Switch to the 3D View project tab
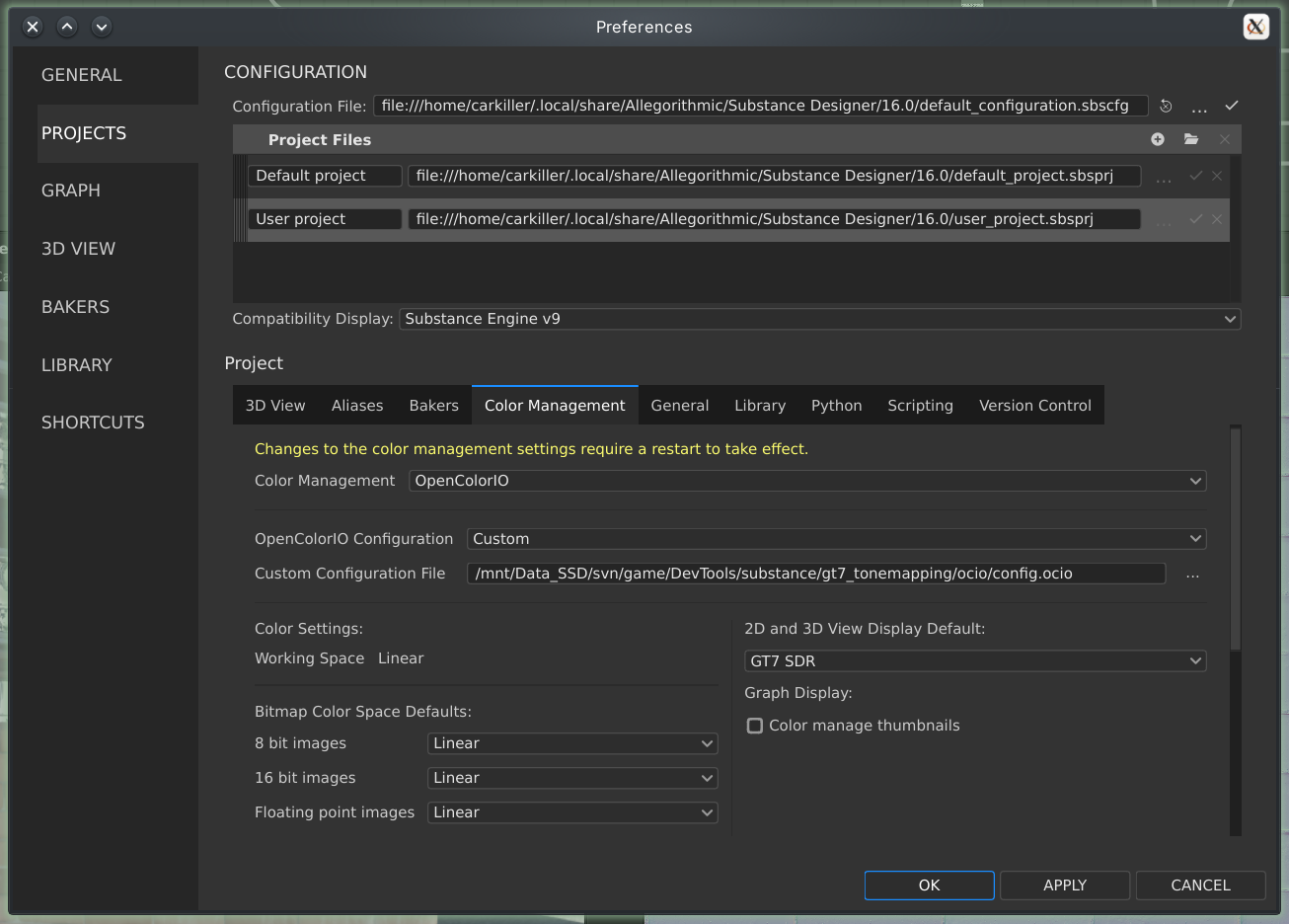1289x924 pixels. click(x=275, y=406)
